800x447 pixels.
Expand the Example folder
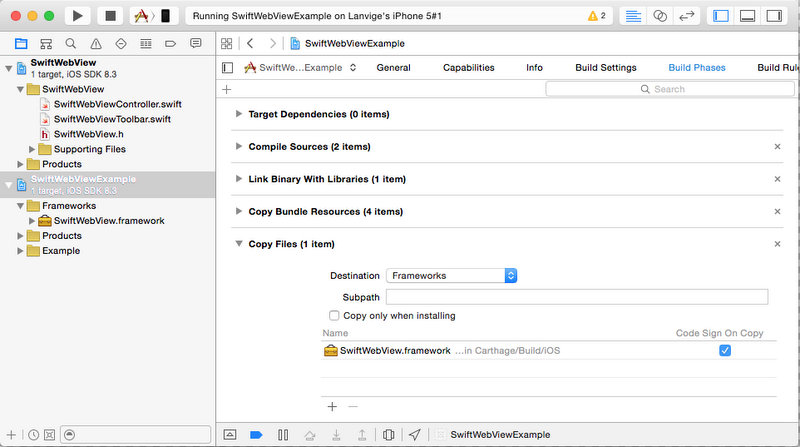(x=20, y=251)
